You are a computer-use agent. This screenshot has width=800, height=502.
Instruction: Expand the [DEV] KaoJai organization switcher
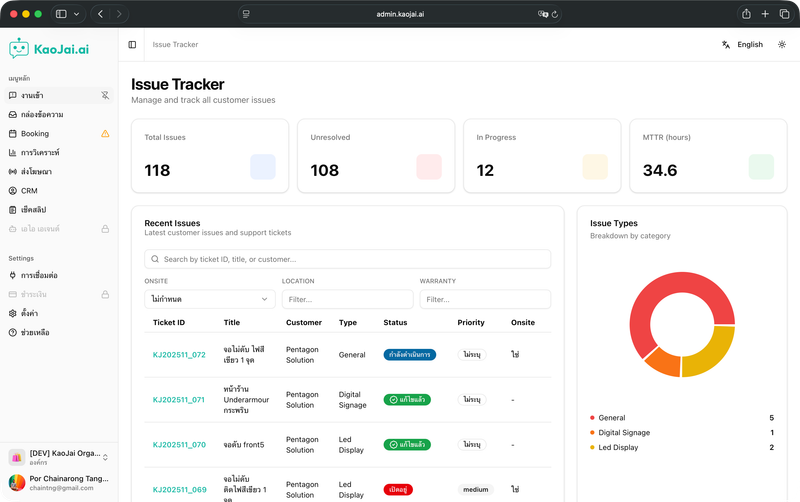pyautogui.click(x=105, y=457)
